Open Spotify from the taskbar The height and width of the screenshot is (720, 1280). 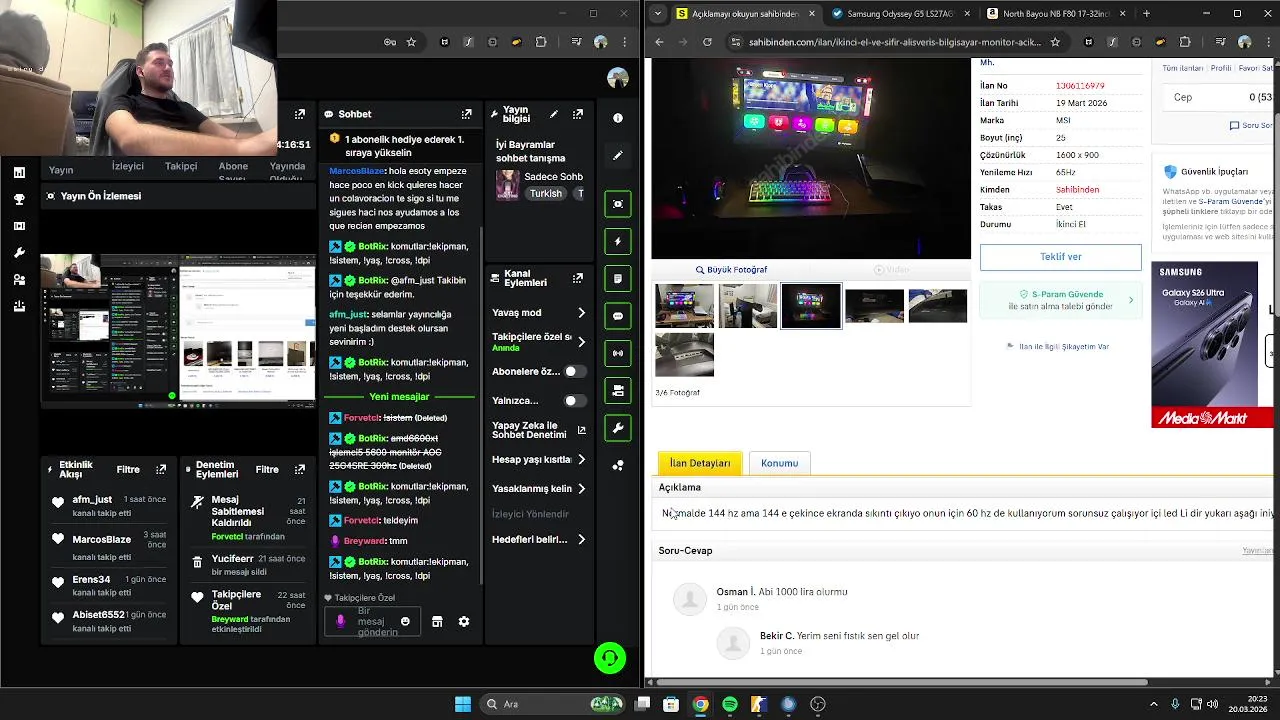[730, 704]
